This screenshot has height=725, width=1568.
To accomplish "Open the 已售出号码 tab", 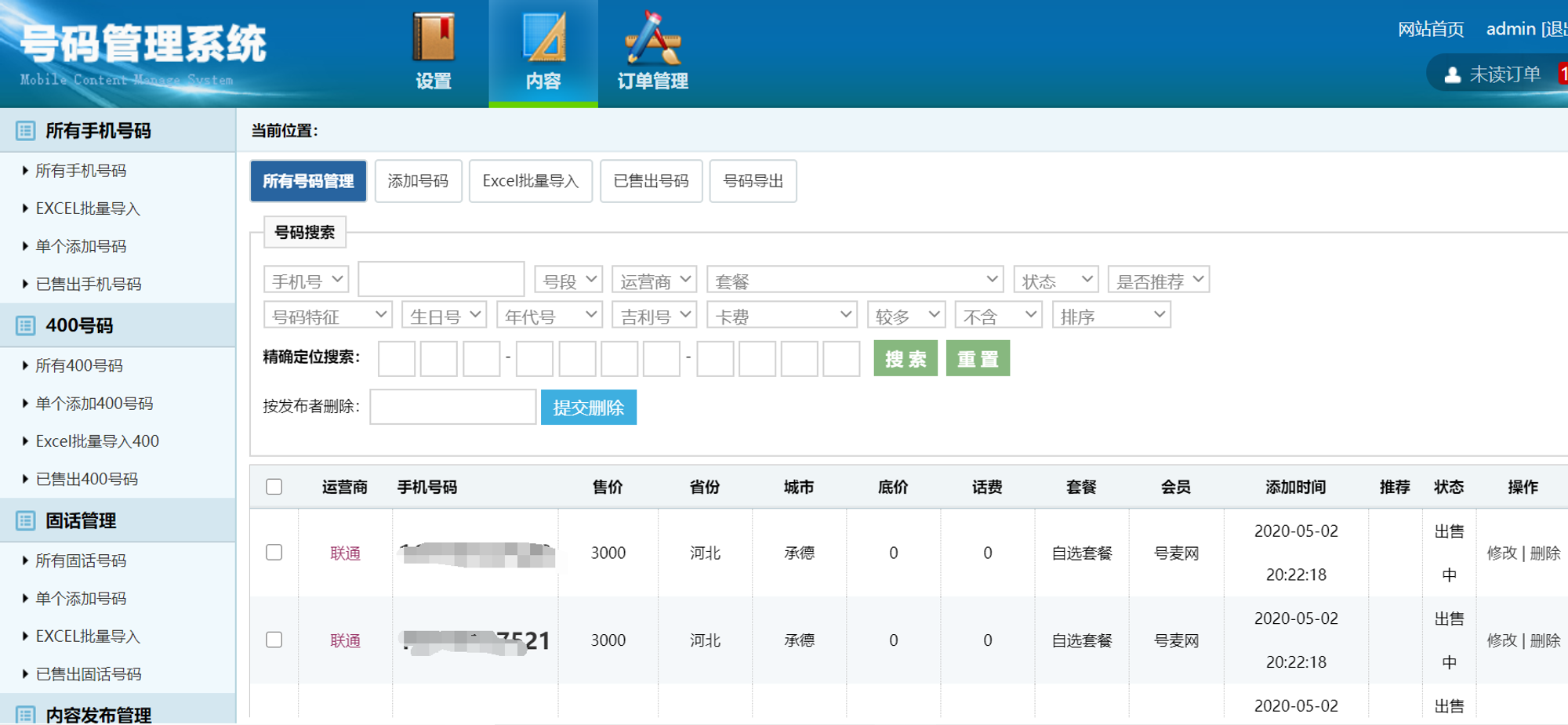I will (x=651, y=181).
